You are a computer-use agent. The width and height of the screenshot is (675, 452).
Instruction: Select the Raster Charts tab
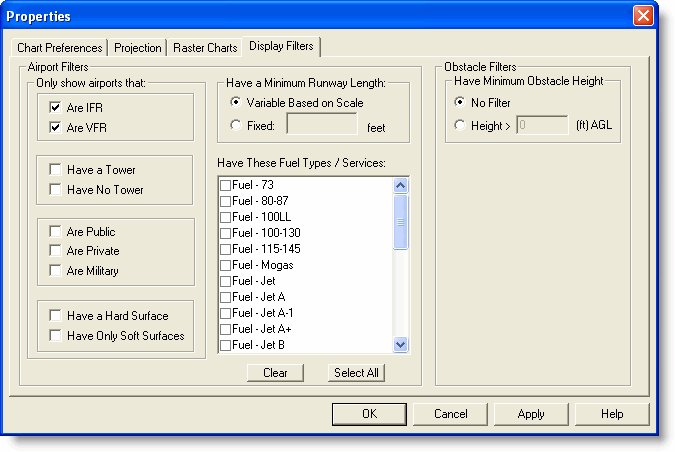click(205, 47)
